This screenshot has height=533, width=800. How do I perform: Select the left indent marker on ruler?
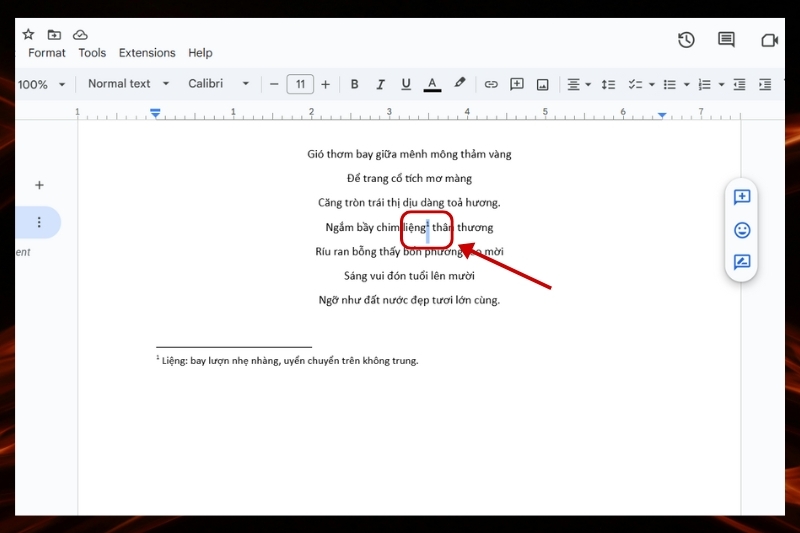point(155,113)
